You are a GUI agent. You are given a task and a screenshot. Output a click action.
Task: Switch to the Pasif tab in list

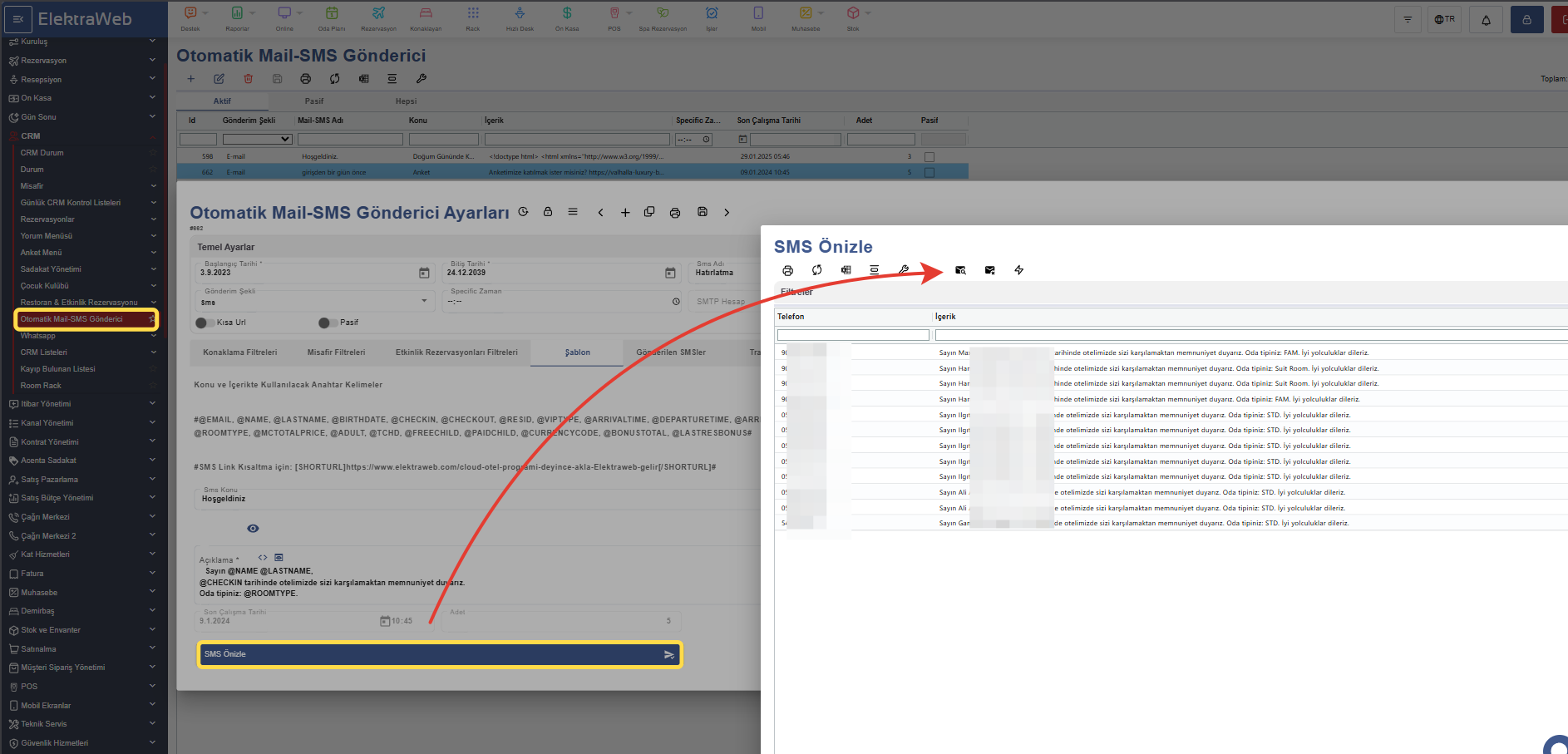tap(313, 101)
